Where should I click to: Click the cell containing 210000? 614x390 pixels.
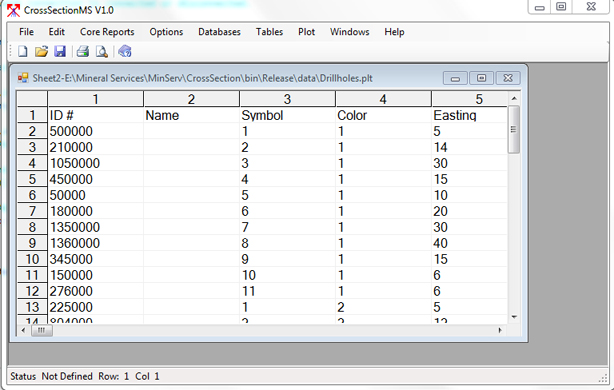coord(96,147)
